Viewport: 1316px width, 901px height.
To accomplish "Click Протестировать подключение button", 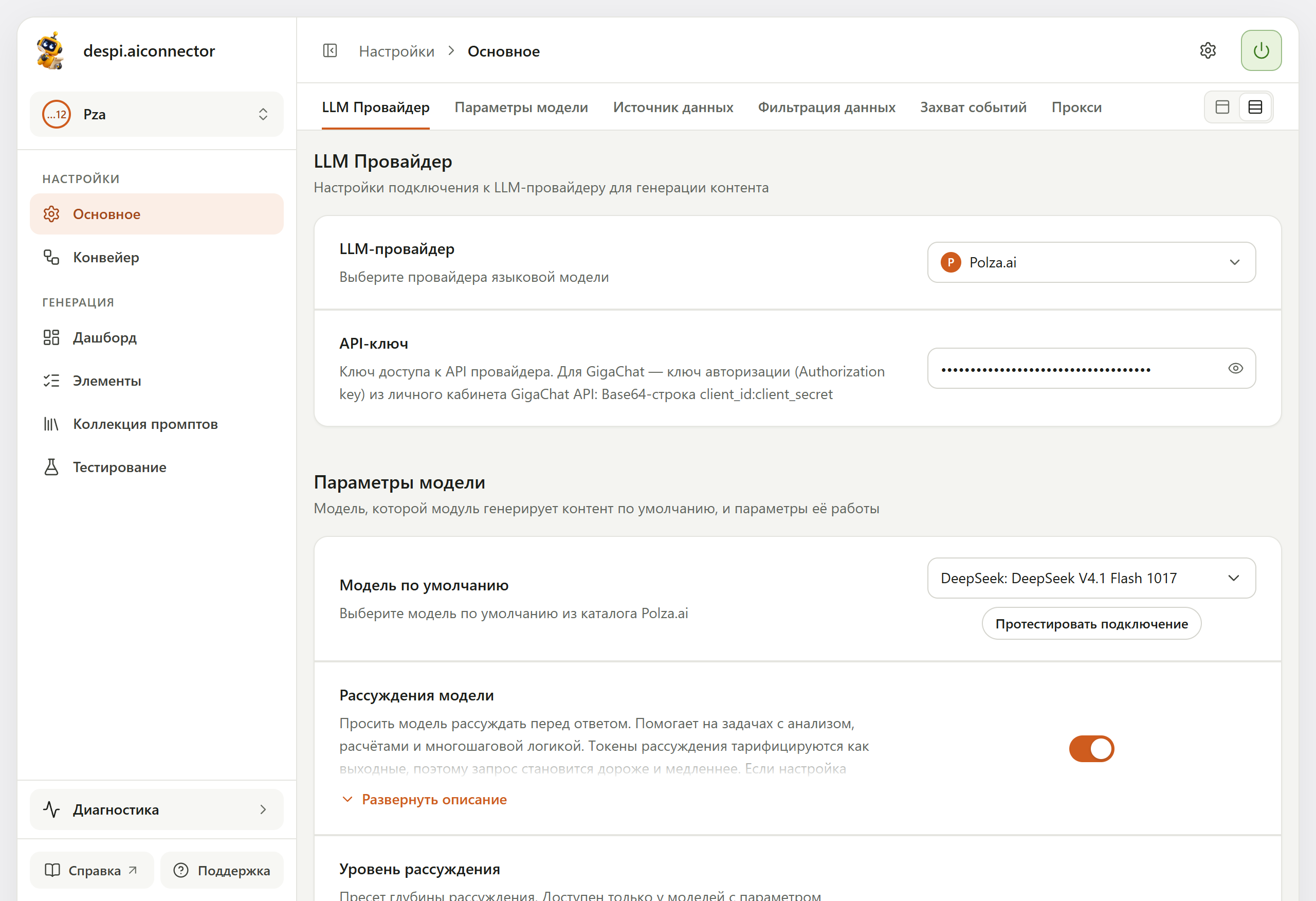I will pos(1091,624).
